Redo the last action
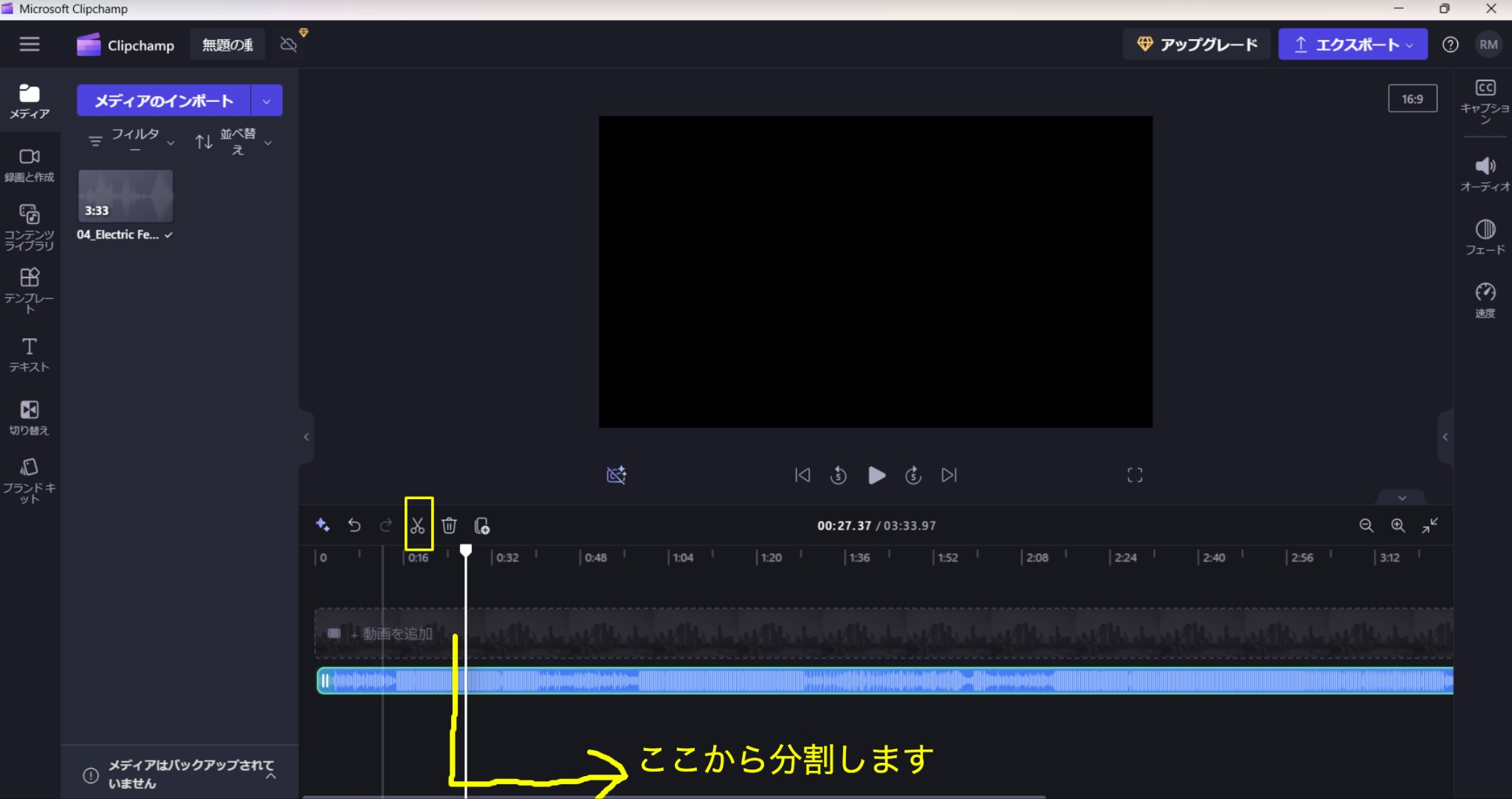The width and height of the screenshot is (1512, 799). (386, 525)
